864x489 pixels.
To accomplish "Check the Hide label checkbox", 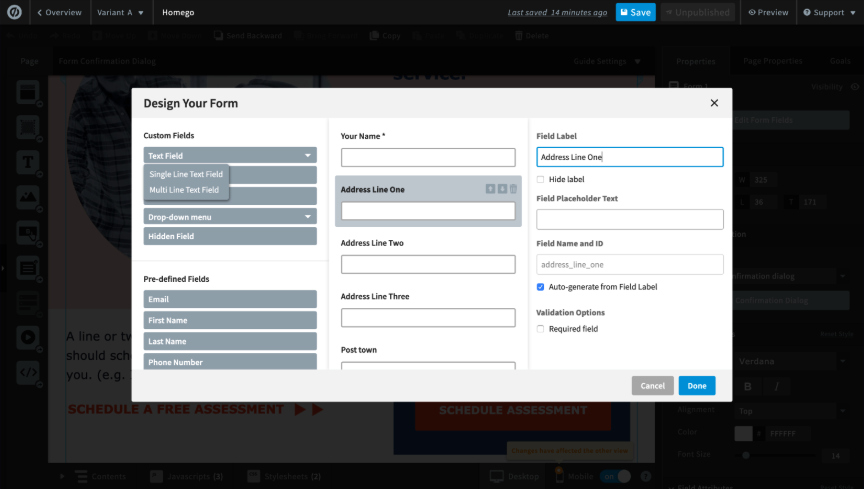I will [x=541, y=179].
